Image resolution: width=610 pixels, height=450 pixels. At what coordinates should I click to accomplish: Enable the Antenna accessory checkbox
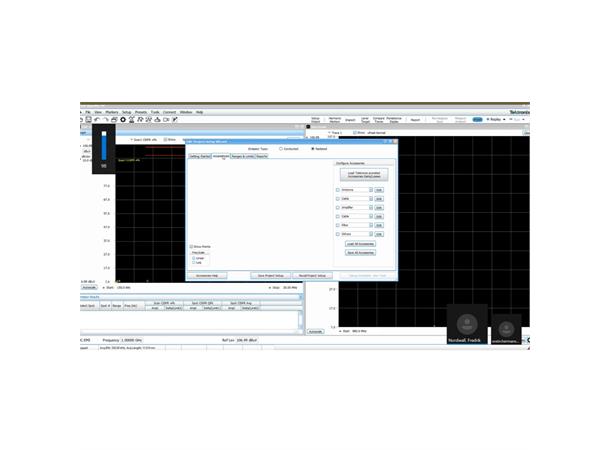(338, 189)
